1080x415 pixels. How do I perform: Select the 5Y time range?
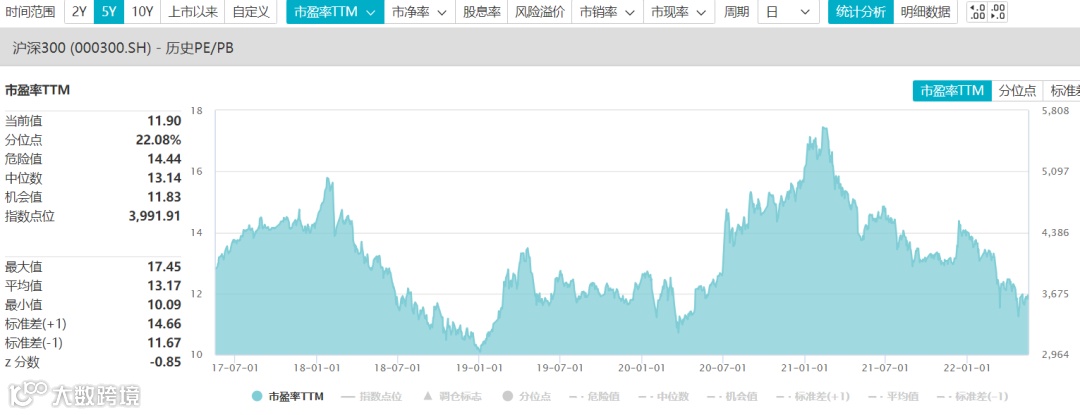coord(109,12)
